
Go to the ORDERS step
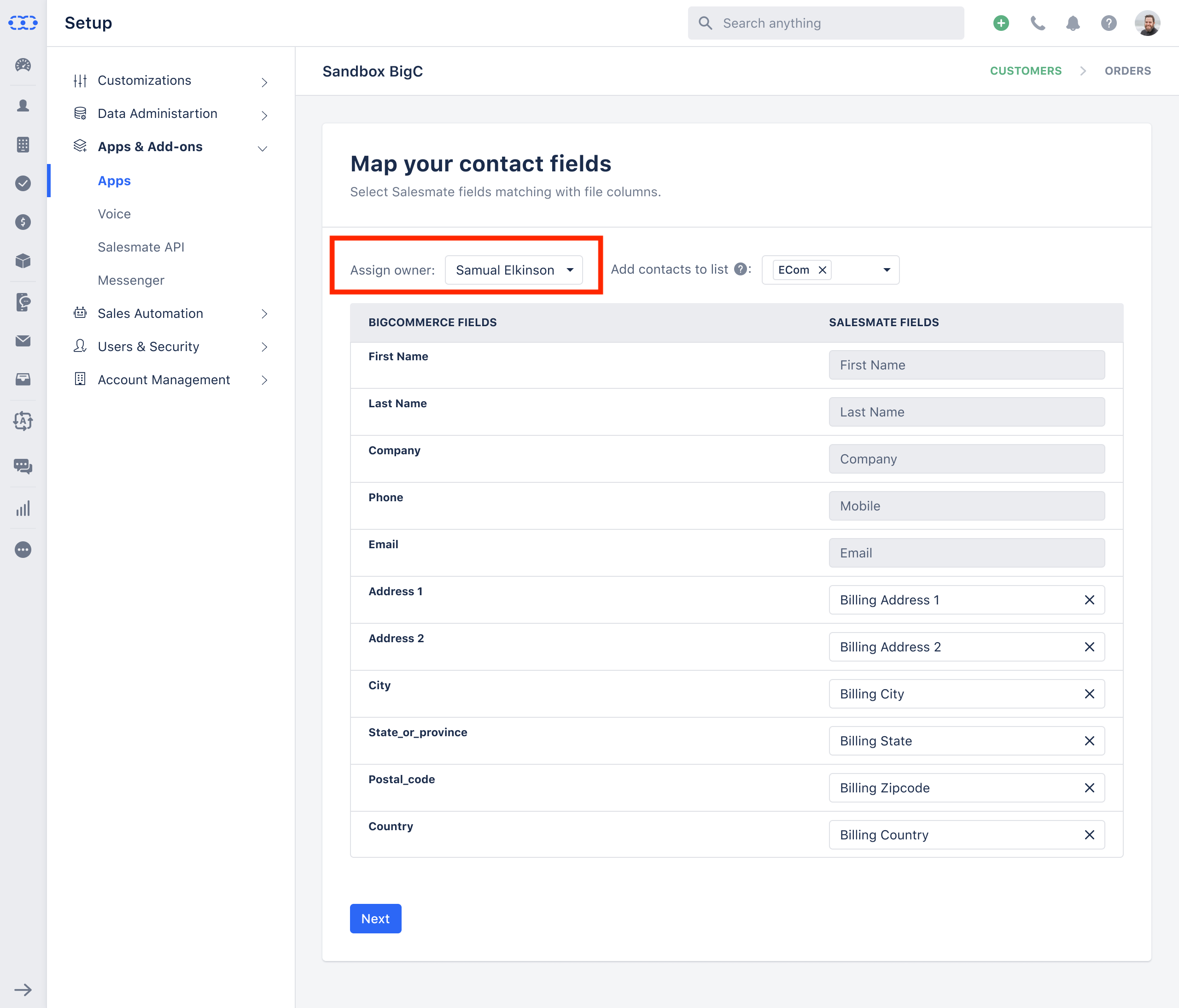[1127, 71]
